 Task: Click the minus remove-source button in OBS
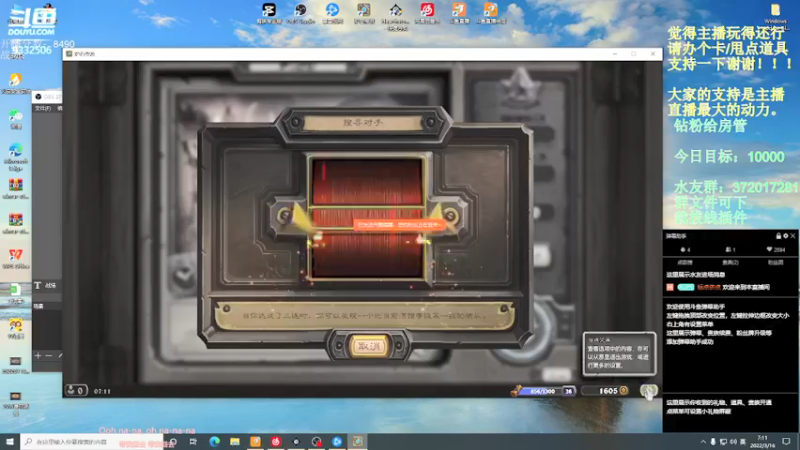coord(49,355)
